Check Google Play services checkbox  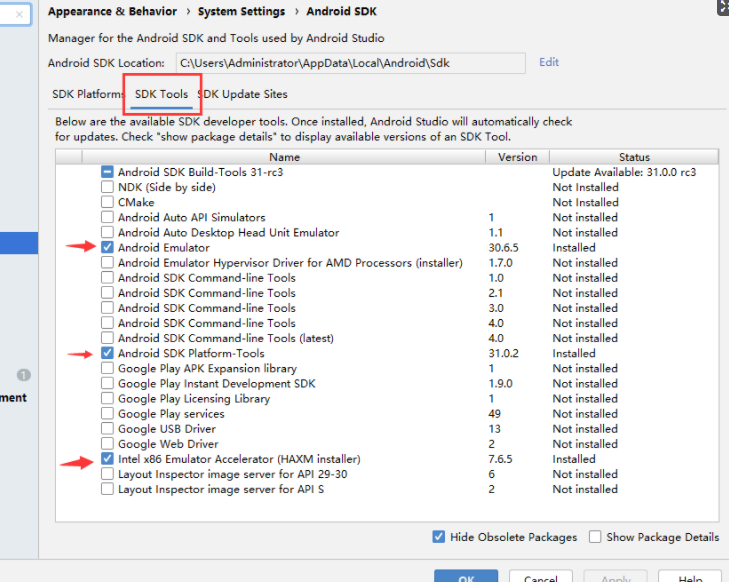click(x=107, y=414)
